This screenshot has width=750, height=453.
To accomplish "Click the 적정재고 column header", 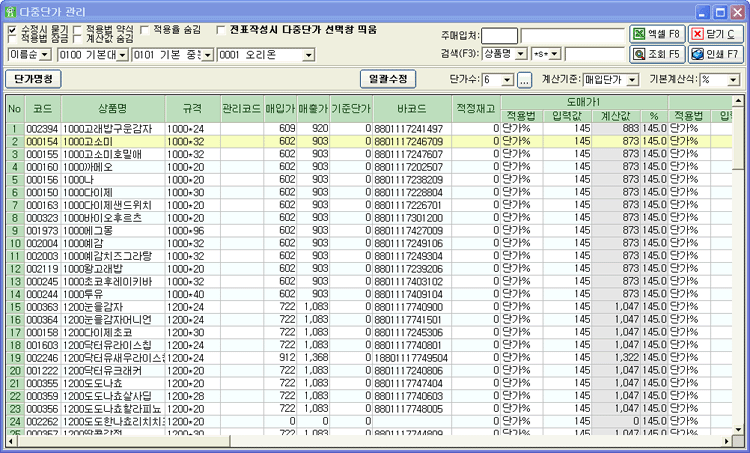I will click(x=476, y=109).
